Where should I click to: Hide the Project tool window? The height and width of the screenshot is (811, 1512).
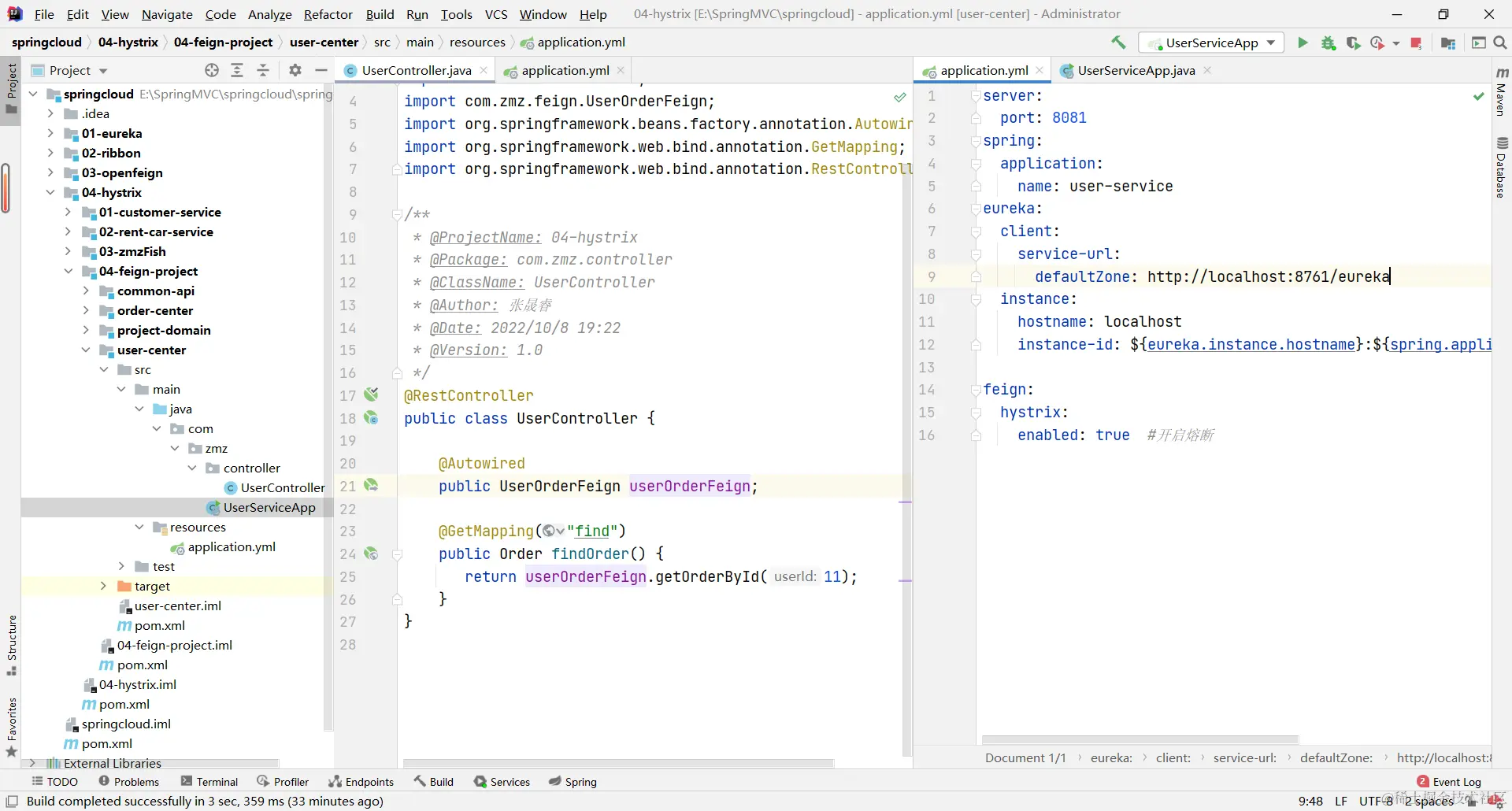click(321, 70)
